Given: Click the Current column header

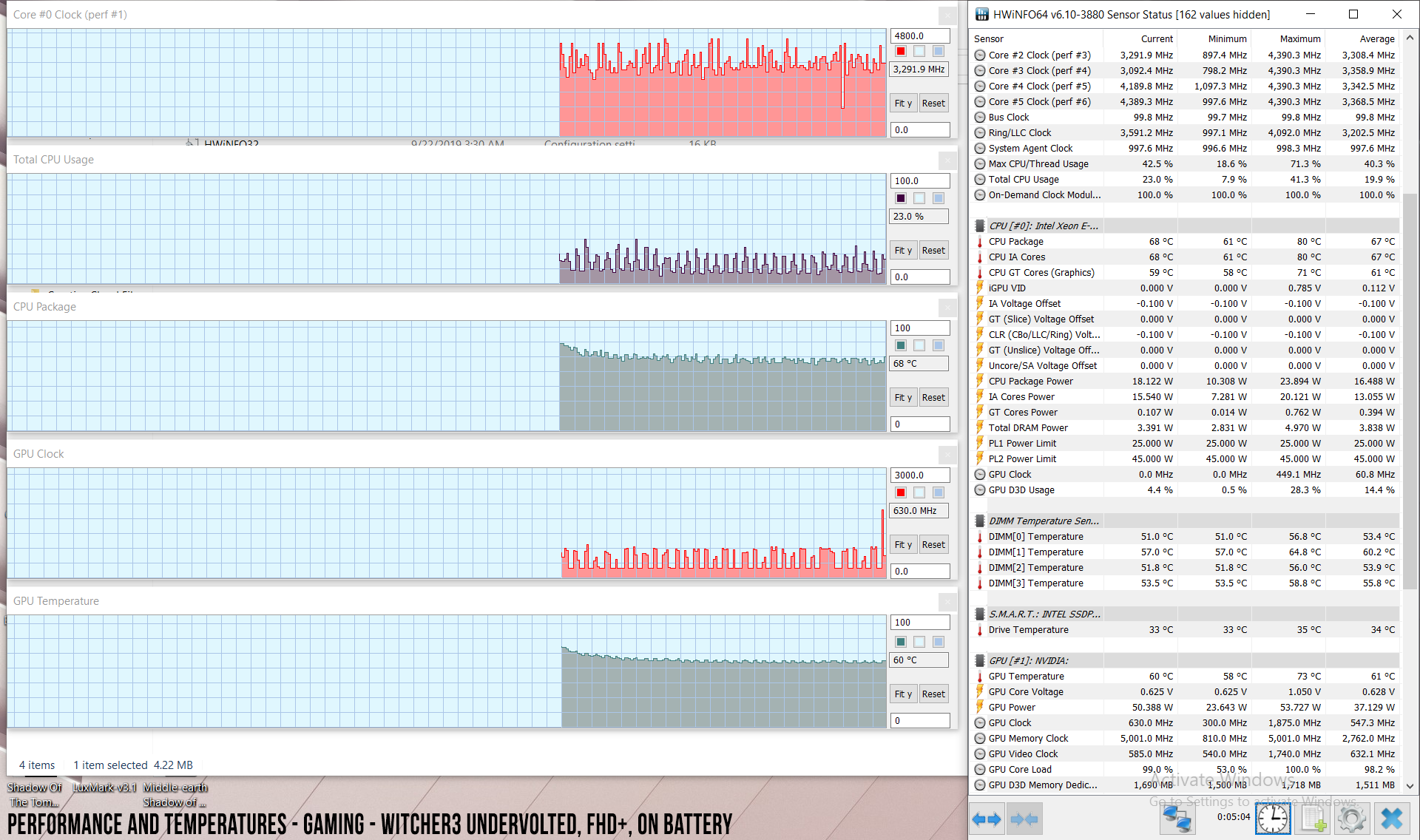Looking at the screenshot, I should click(1140, 38).
